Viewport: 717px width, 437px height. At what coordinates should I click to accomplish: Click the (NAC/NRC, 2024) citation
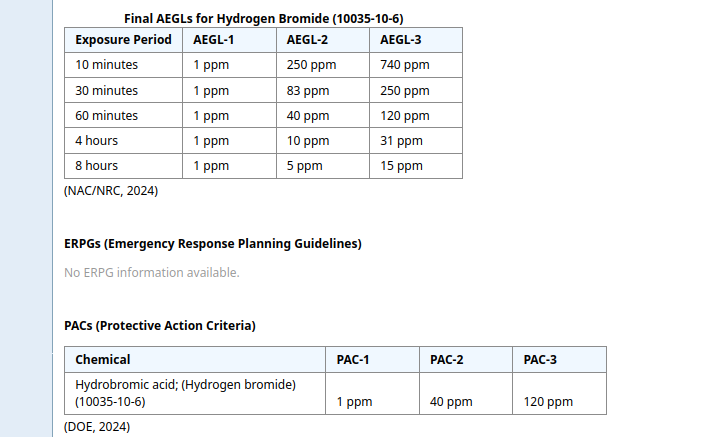(111, 190)
